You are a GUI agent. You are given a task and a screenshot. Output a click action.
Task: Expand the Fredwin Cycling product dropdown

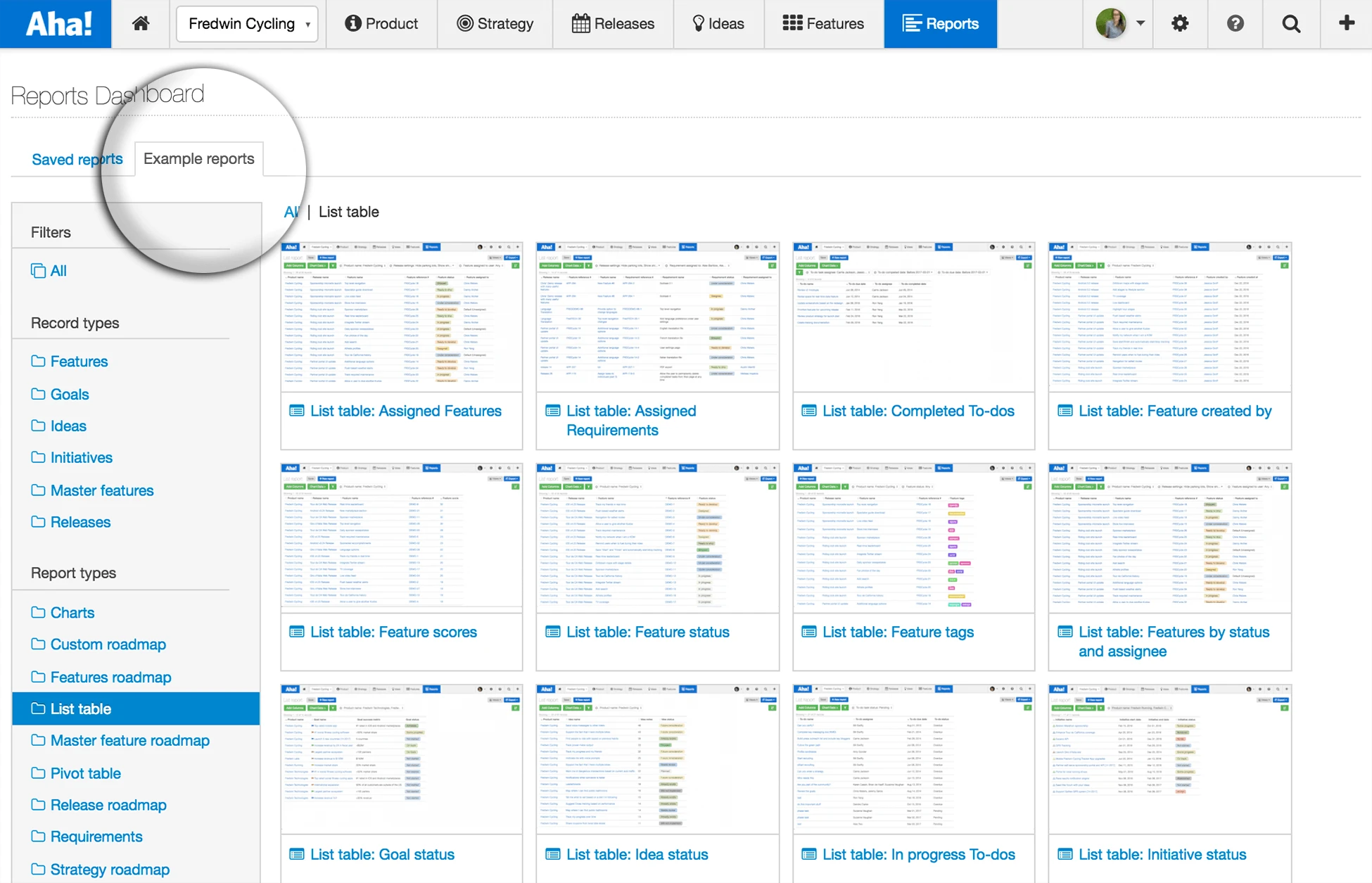[x=248, y=24]
